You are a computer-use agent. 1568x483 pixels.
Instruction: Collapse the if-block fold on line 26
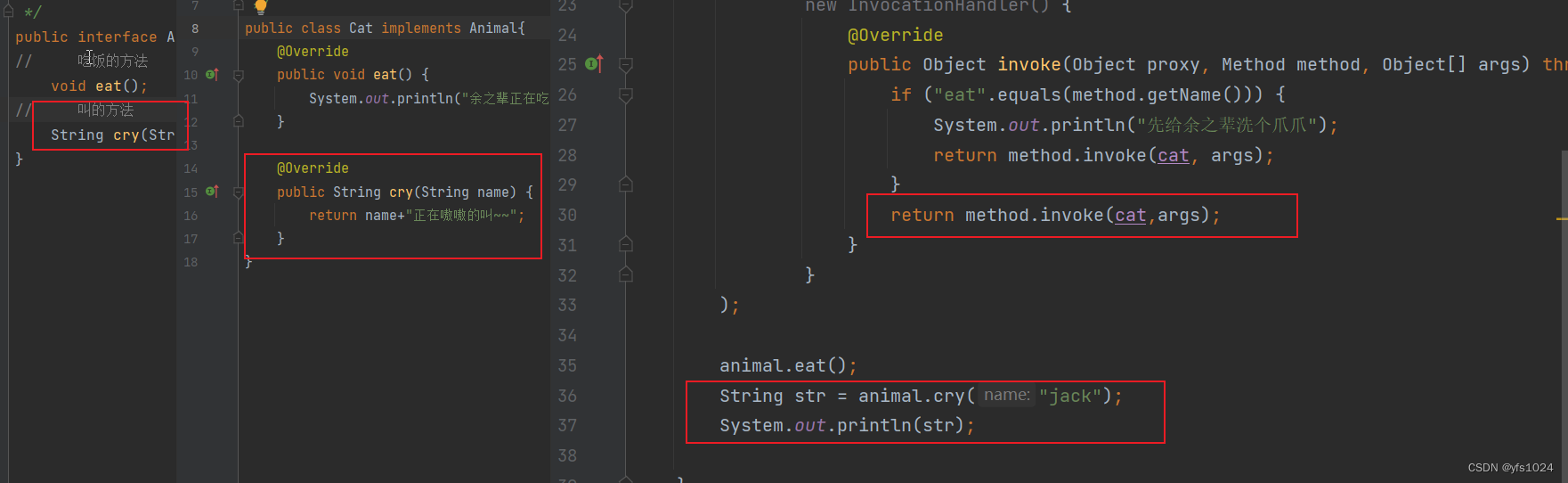(626, 95)
